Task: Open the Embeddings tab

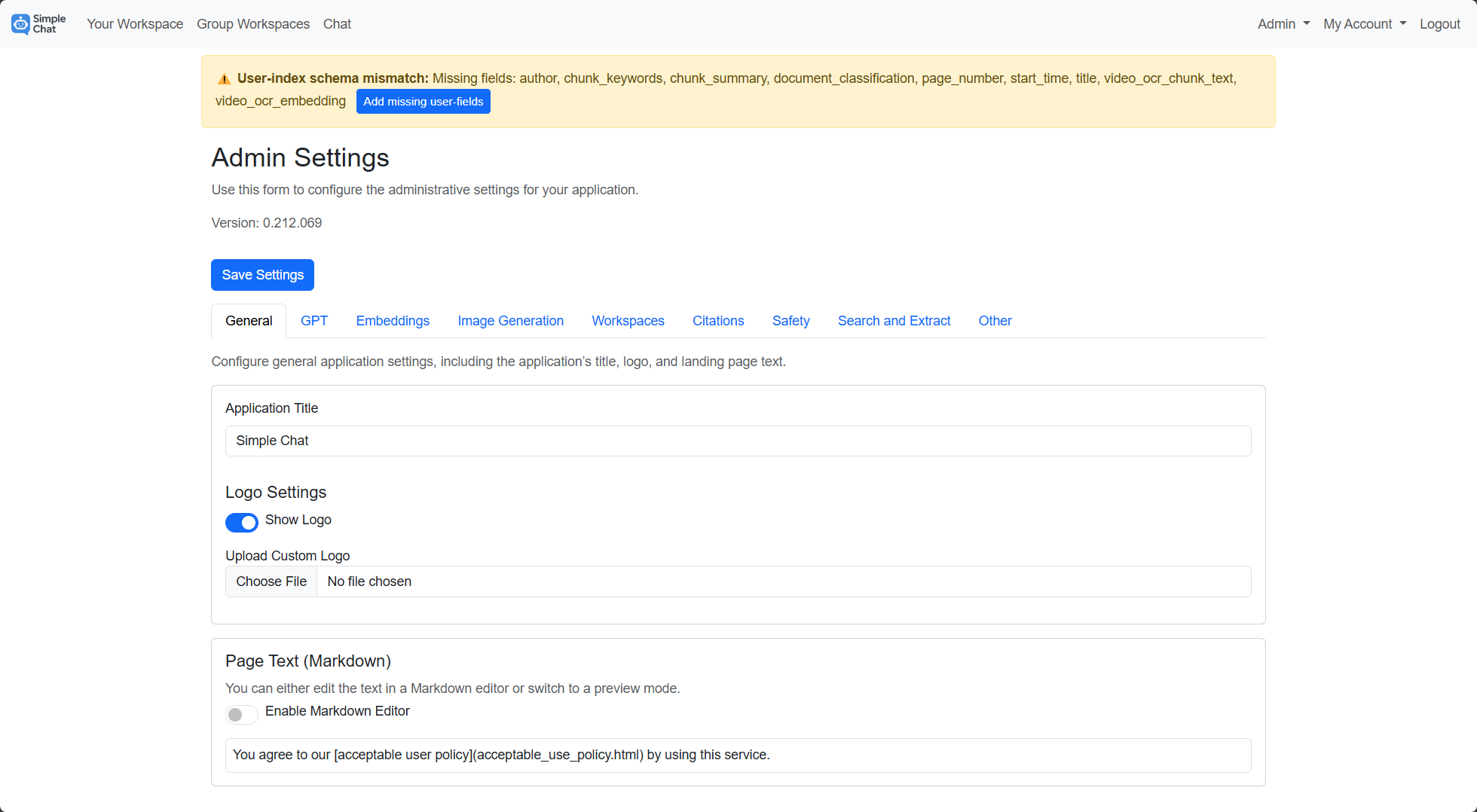Action: click(393, 321)
